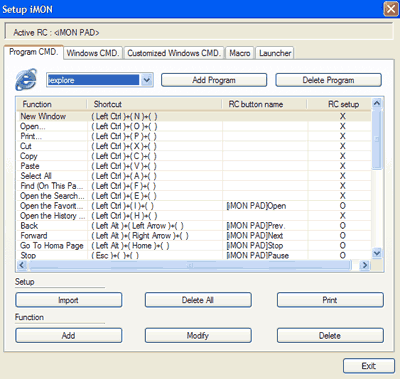Click the vertical scrollbar thumb
This screenshot has height=379, width=400.
click(x=377, y=139)
